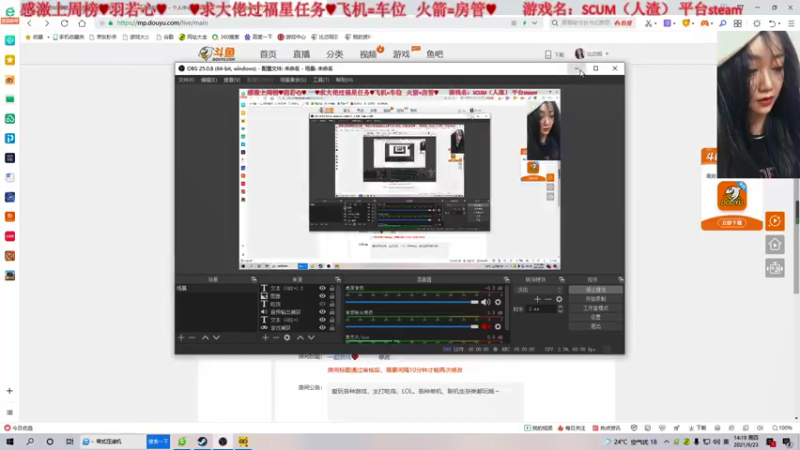800x450 pixels.
Task: Pop out the OBS Scene Transitions dock
Action: pyautogui.click(x=562, y=280)
